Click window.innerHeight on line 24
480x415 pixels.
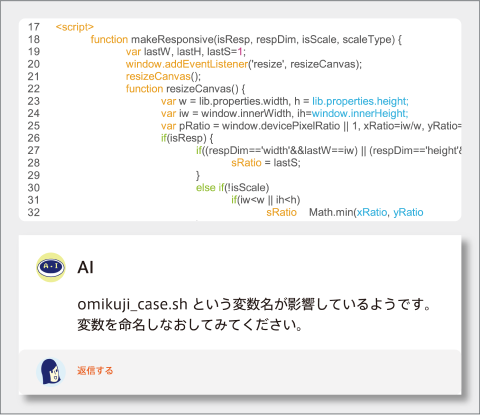[360, 113]
